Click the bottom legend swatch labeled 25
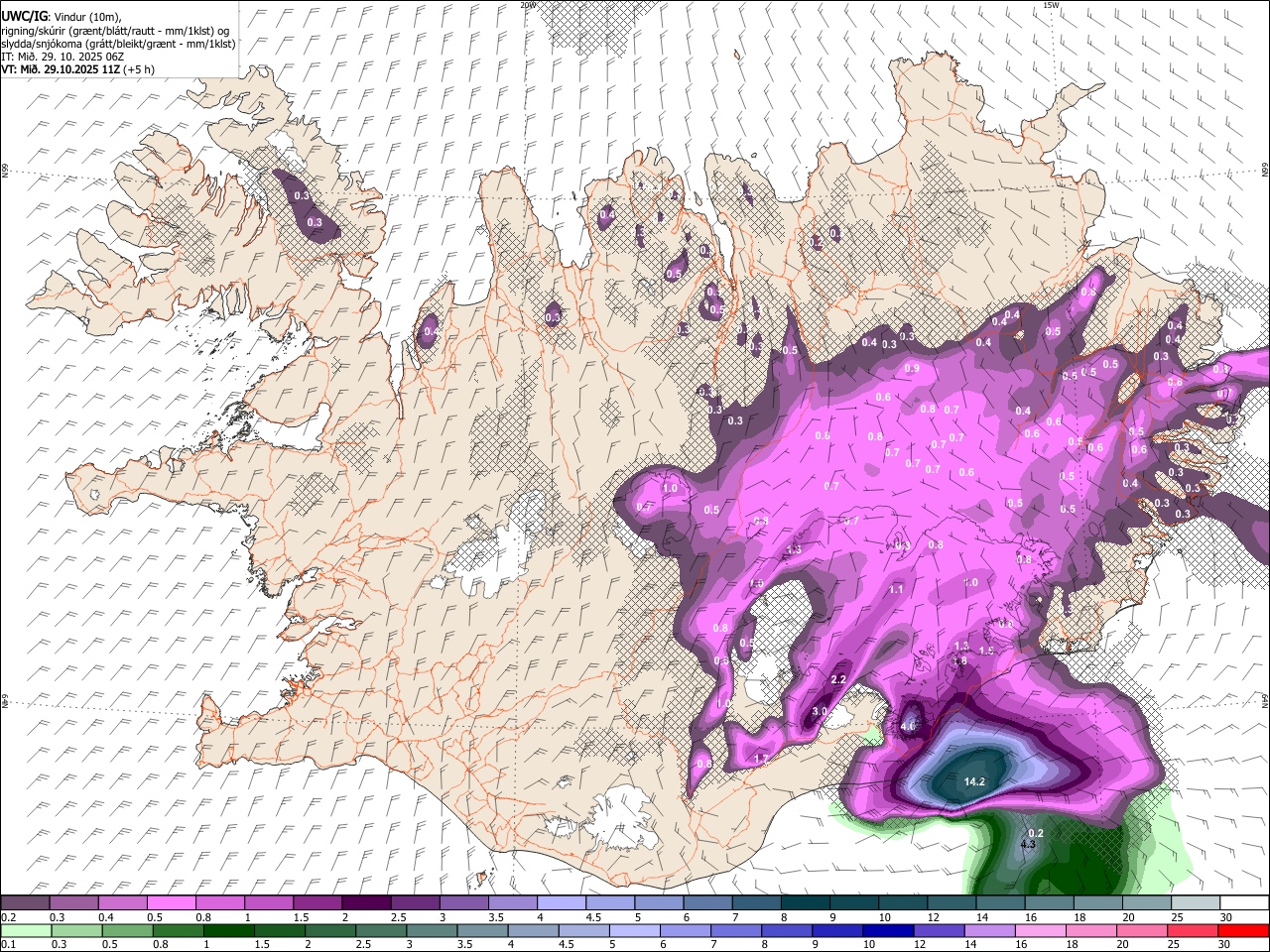The width and height of the screenshot is (1270, 952). coord(1192,930)
